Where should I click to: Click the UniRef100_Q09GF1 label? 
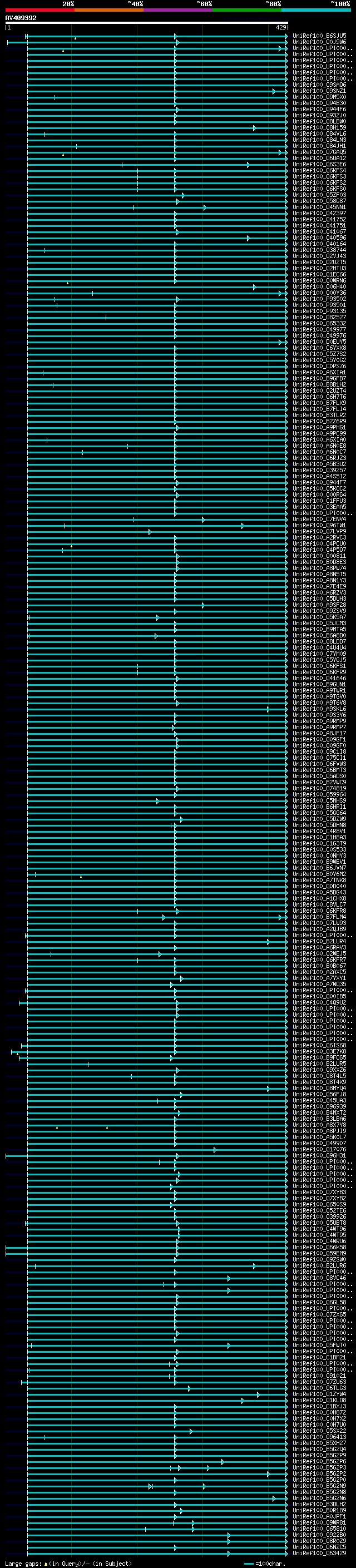point(319,740)
